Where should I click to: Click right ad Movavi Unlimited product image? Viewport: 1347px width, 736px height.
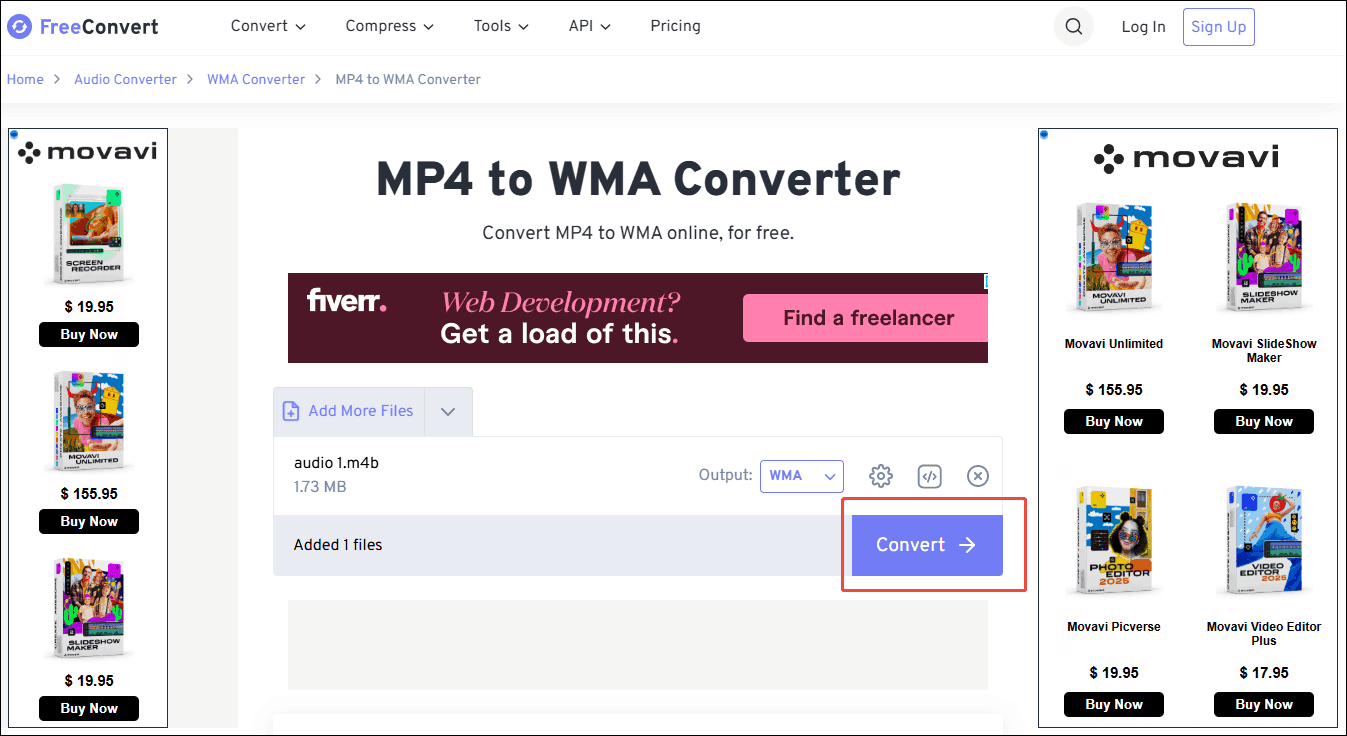(1114, 260)
